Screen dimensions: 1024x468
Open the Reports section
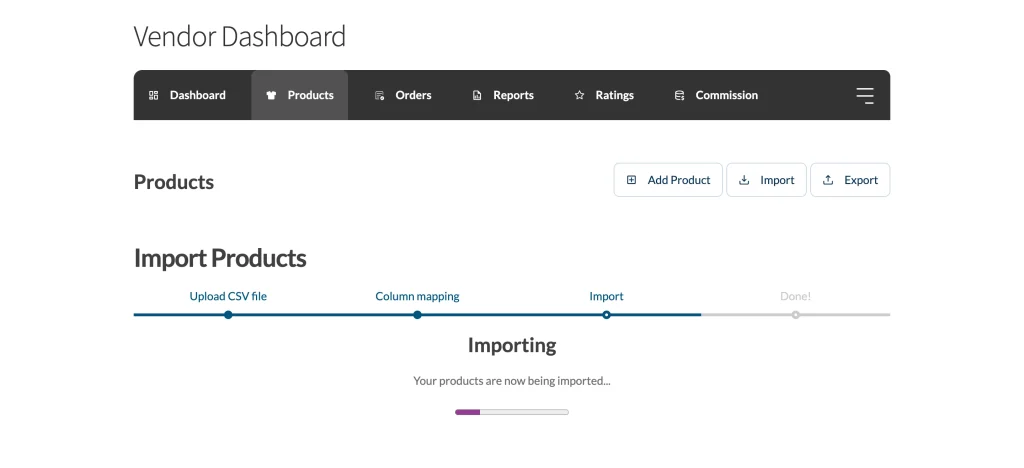503,95
